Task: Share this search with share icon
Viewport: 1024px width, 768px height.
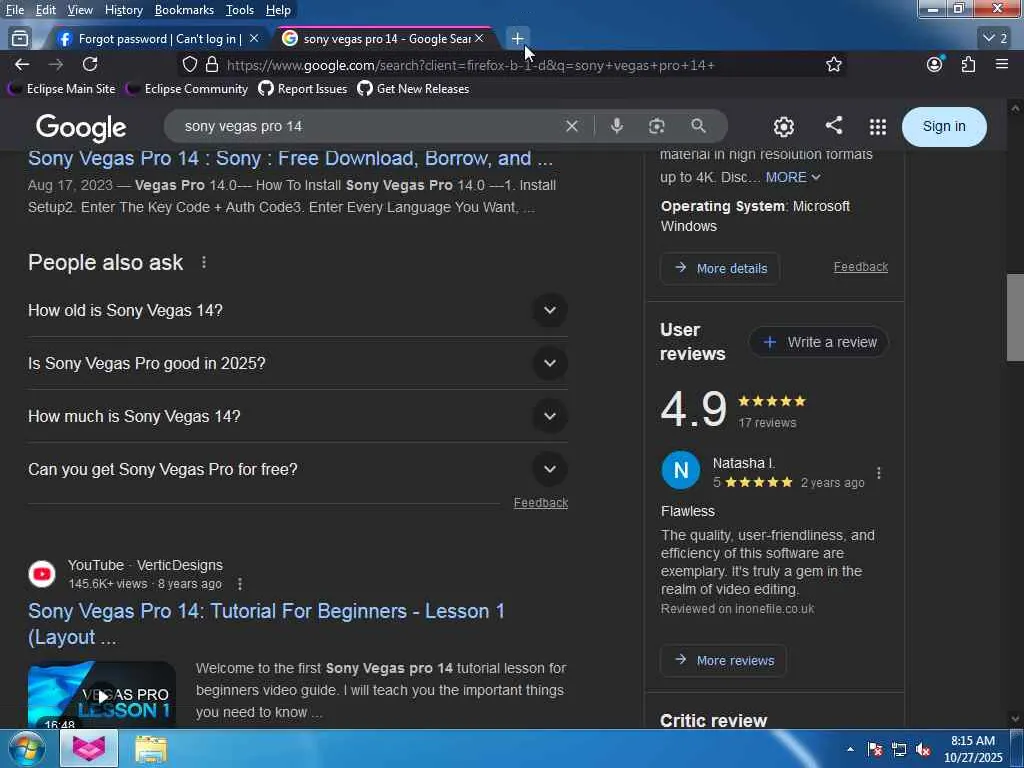Action: pos(833,125)
